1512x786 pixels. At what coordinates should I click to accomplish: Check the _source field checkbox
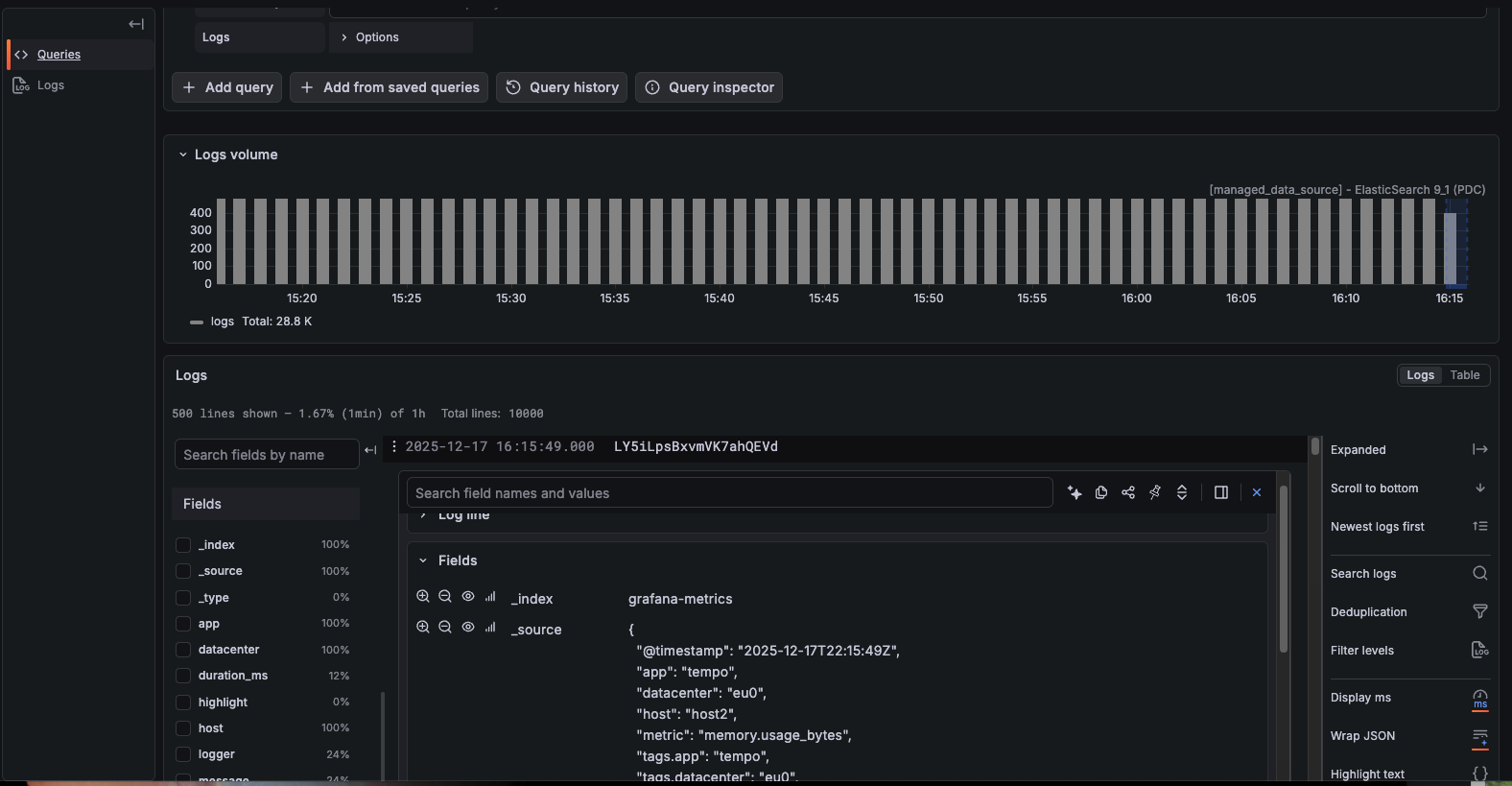[183, 571]
